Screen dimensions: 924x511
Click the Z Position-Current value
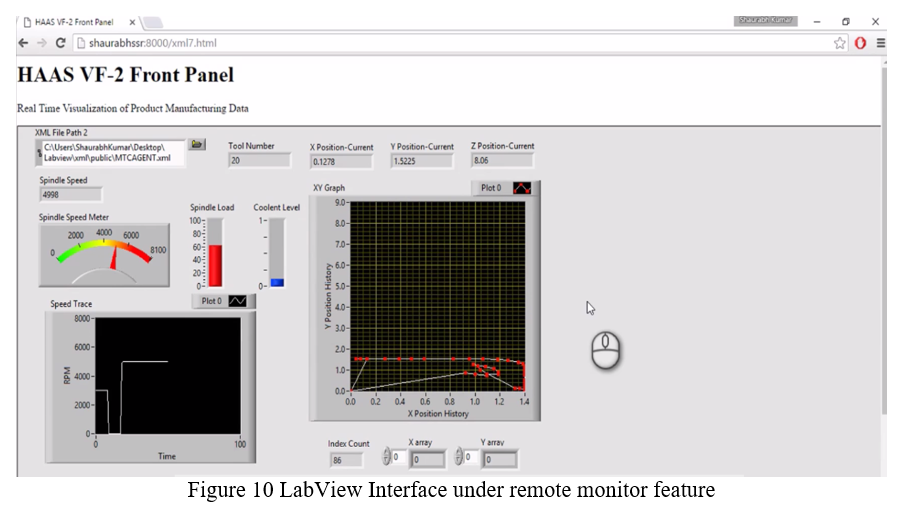click(x=502, y=160)
